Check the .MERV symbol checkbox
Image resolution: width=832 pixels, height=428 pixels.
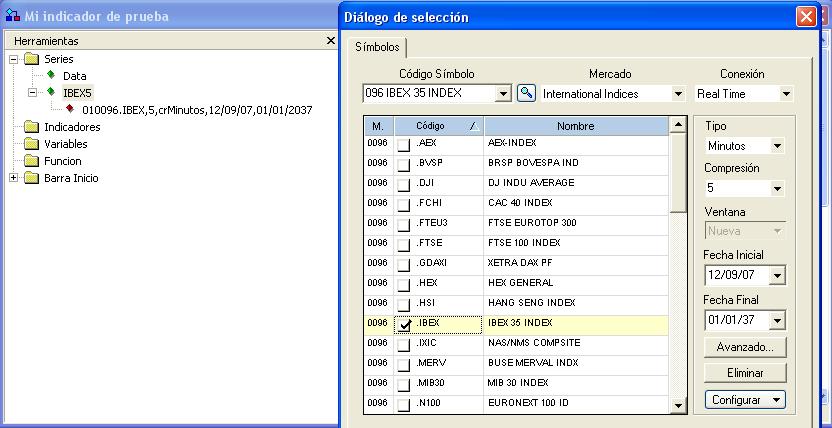tap(404, 365)
